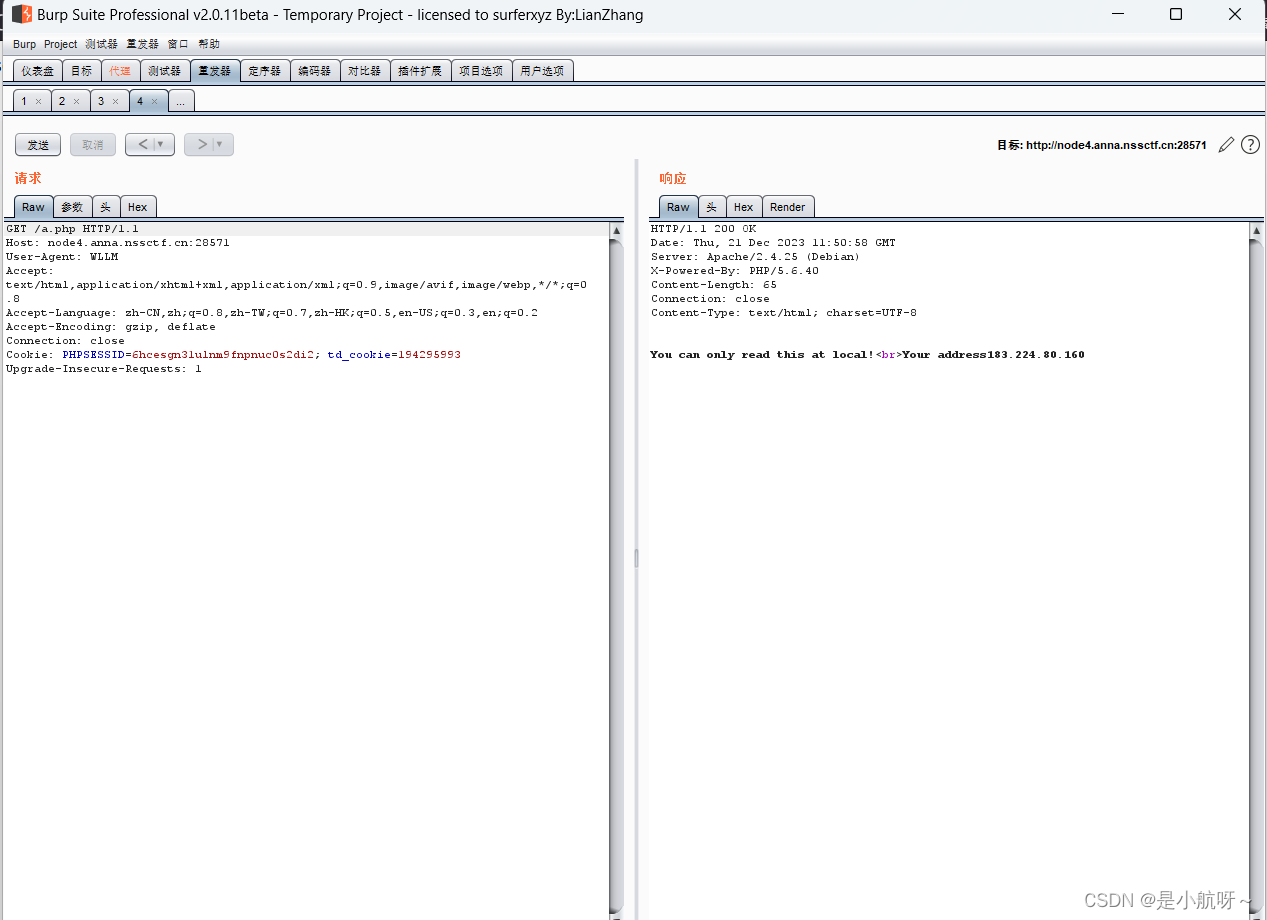Click the 发送 send button

pos(38,145)
